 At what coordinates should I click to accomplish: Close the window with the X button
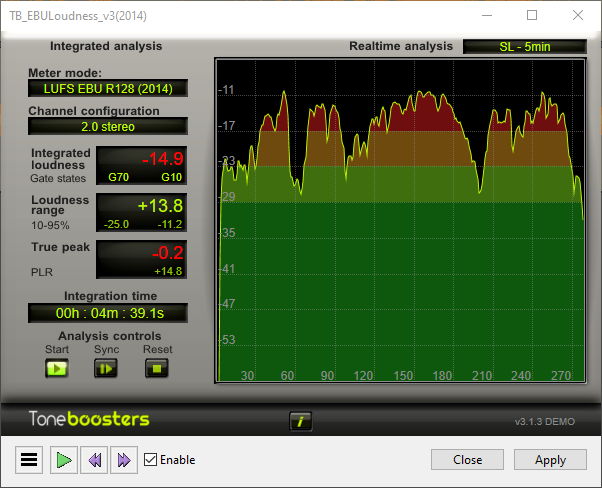click(578, 15)
